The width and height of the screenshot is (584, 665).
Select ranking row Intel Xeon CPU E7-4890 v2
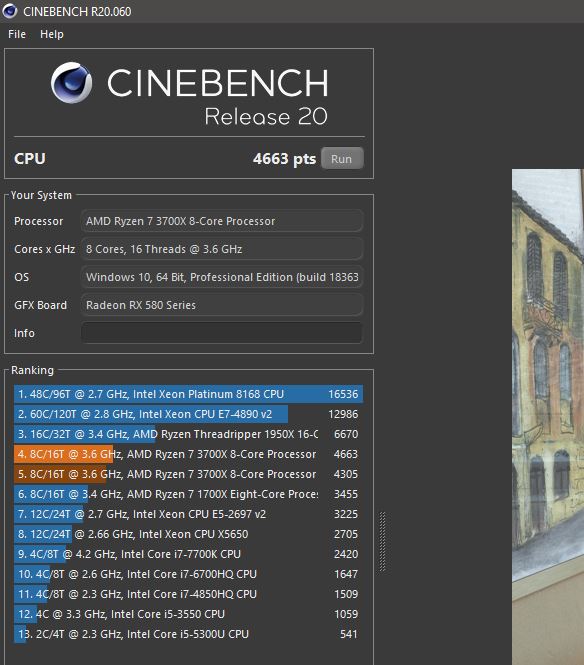[x=188, y=414]
